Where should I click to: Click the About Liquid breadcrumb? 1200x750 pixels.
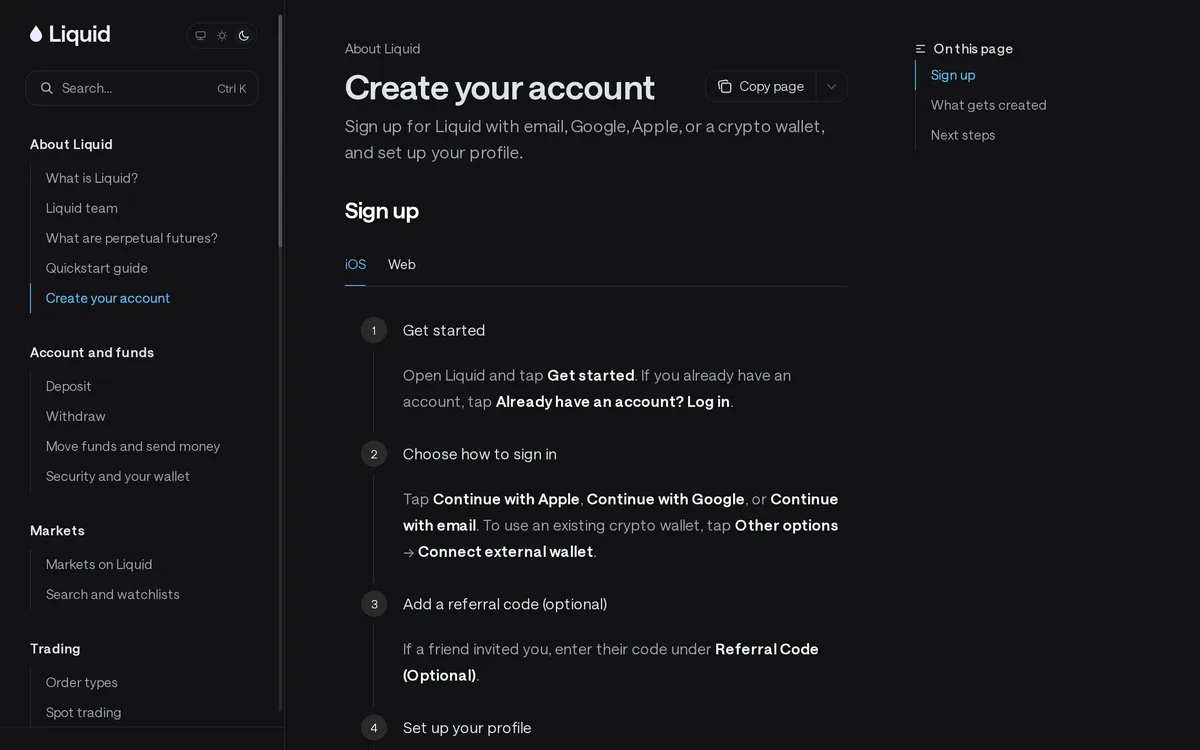click(383, 49)
